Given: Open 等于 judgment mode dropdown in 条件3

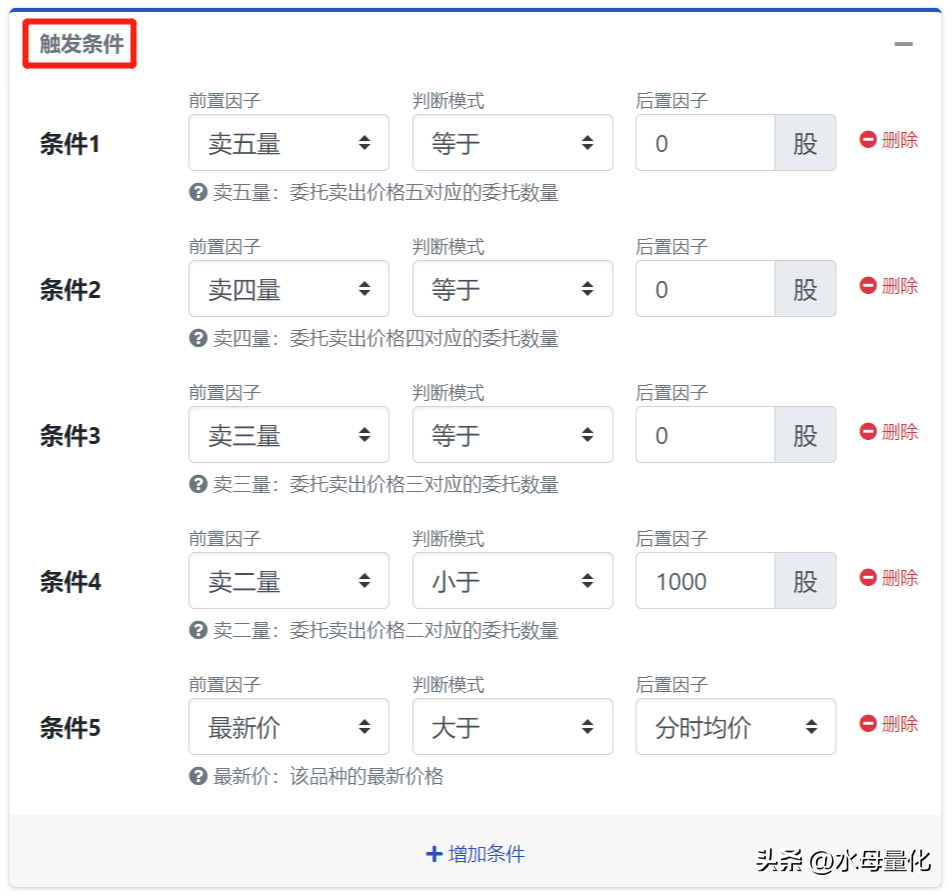Looking at the screenshot, I should pyautogui.click(x=512, y=435).
